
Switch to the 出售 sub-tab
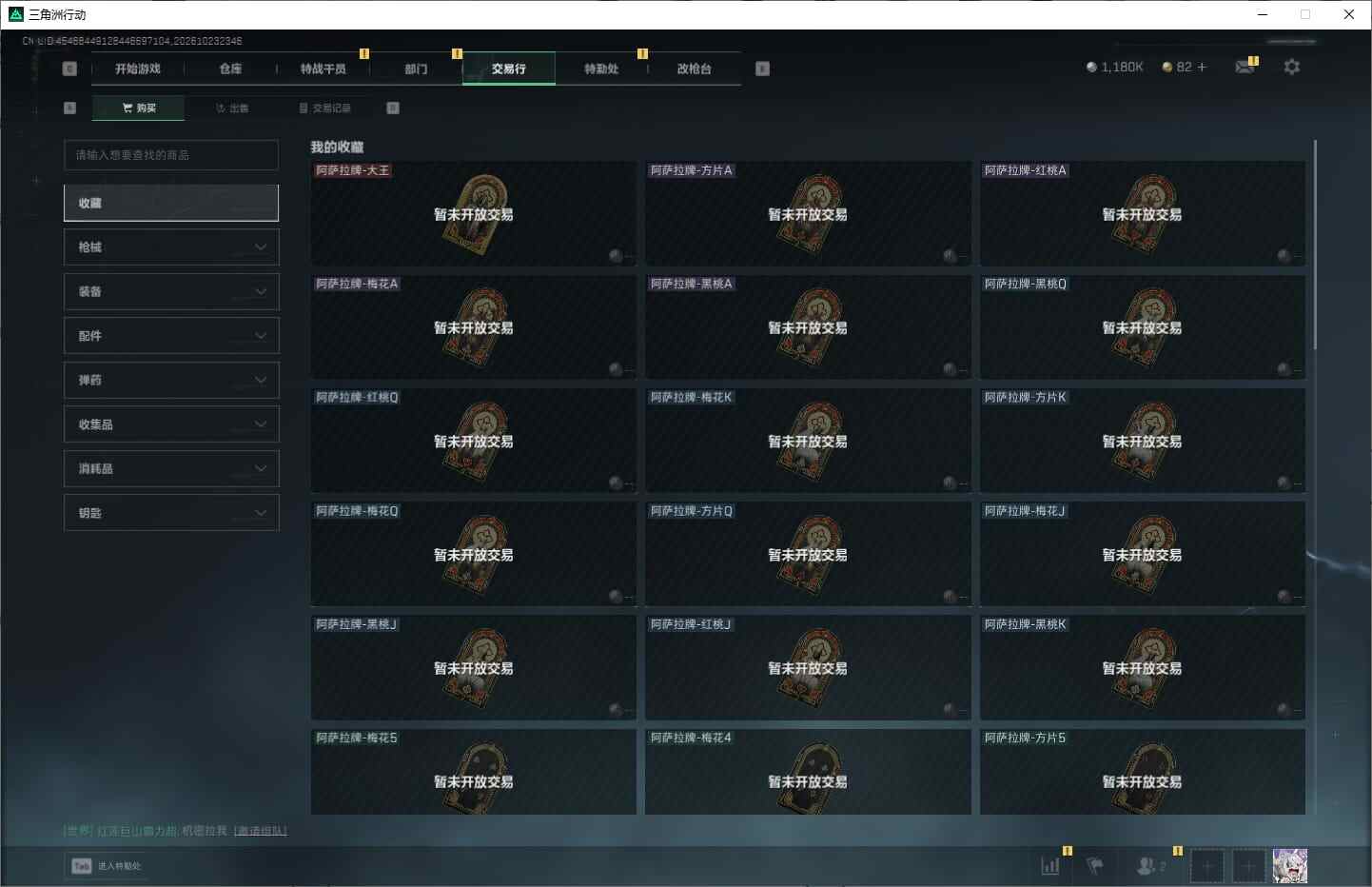click(232, 108)
